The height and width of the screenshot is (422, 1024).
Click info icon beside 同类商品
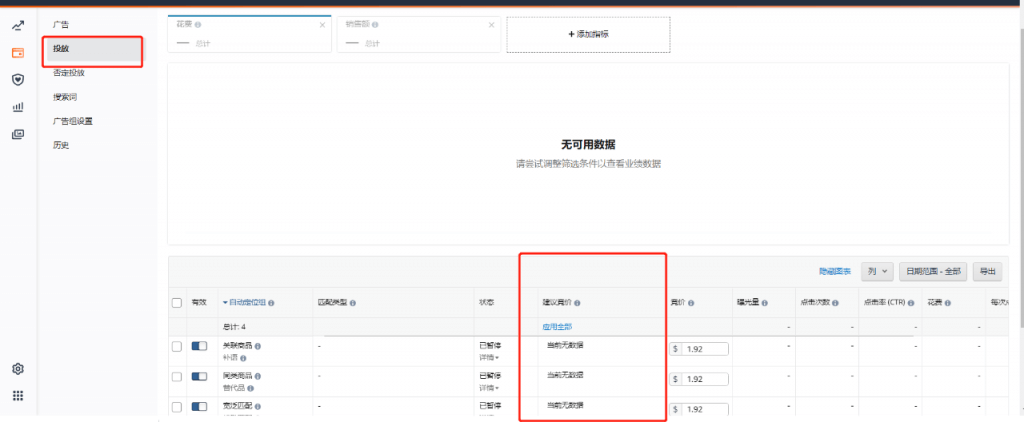click(258, 376)
